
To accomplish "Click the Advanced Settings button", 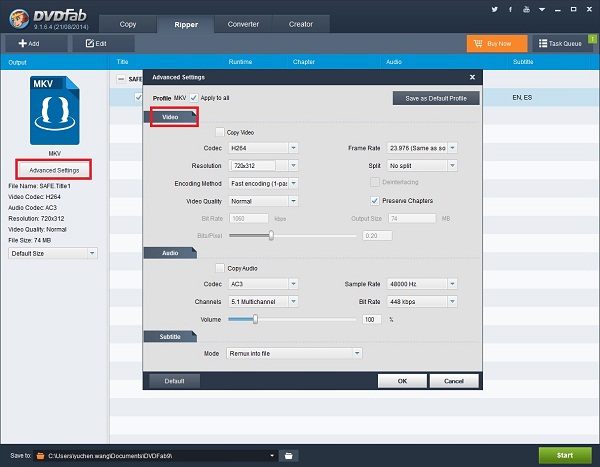I will click(x=54, y=170).
